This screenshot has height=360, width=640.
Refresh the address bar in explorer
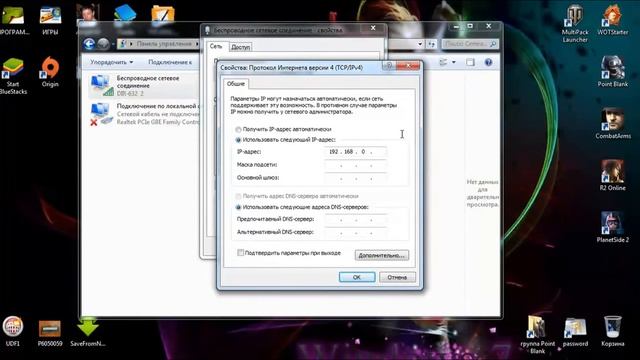pos(432,44)
